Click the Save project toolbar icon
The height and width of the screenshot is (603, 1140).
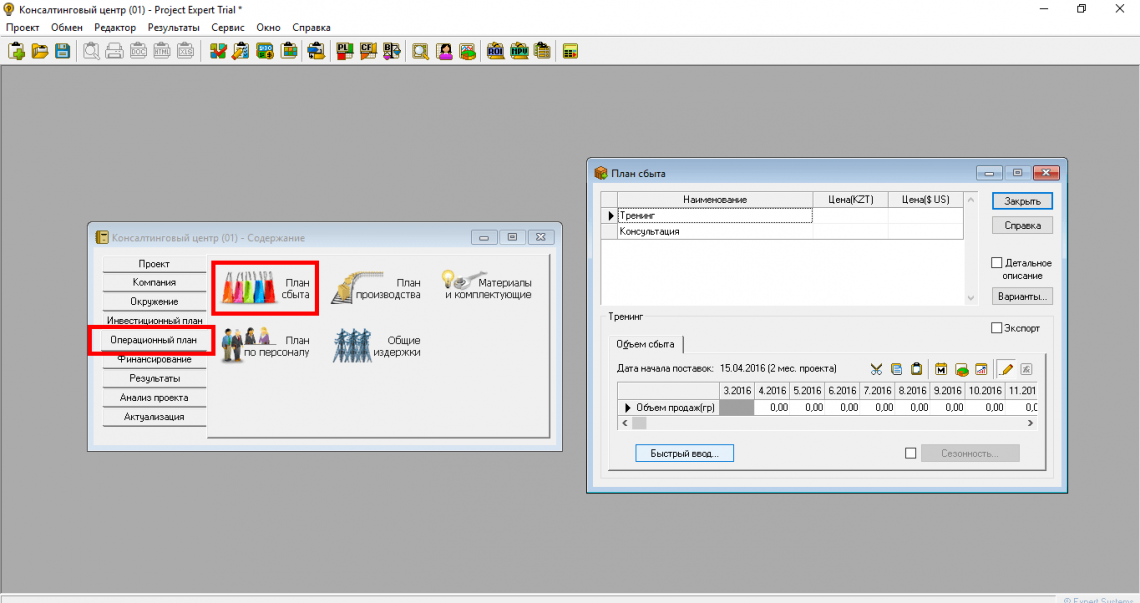coord(62,51)
